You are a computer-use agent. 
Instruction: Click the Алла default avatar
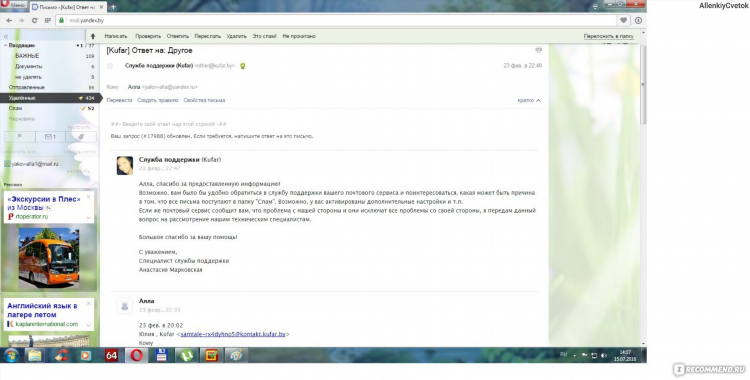point(125,305)
